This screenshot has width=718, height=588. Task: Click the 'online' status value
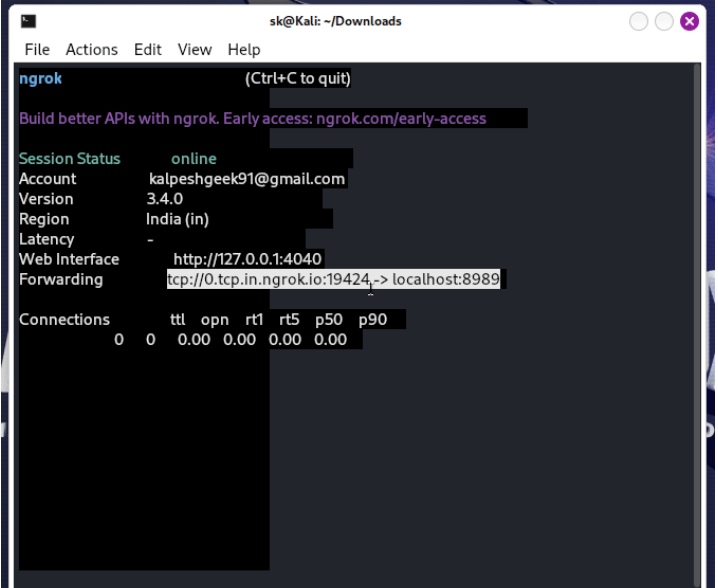coord(194,158)
